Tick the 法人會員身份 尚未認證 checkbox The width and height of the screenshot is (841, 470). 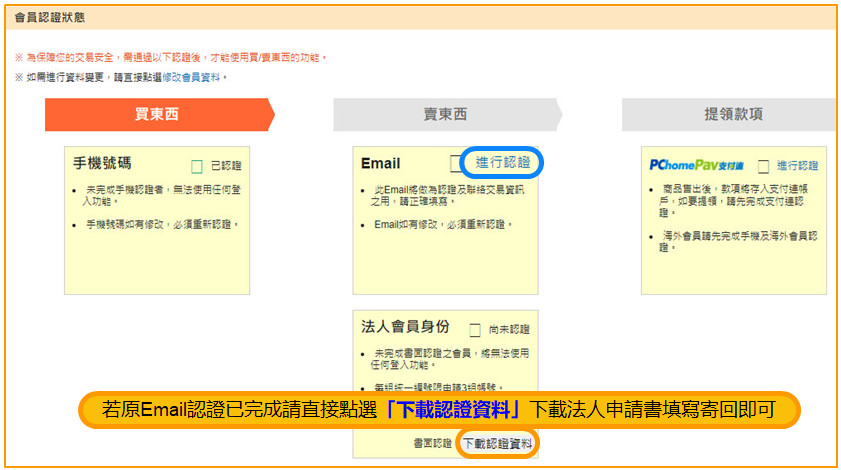(475, 329)
